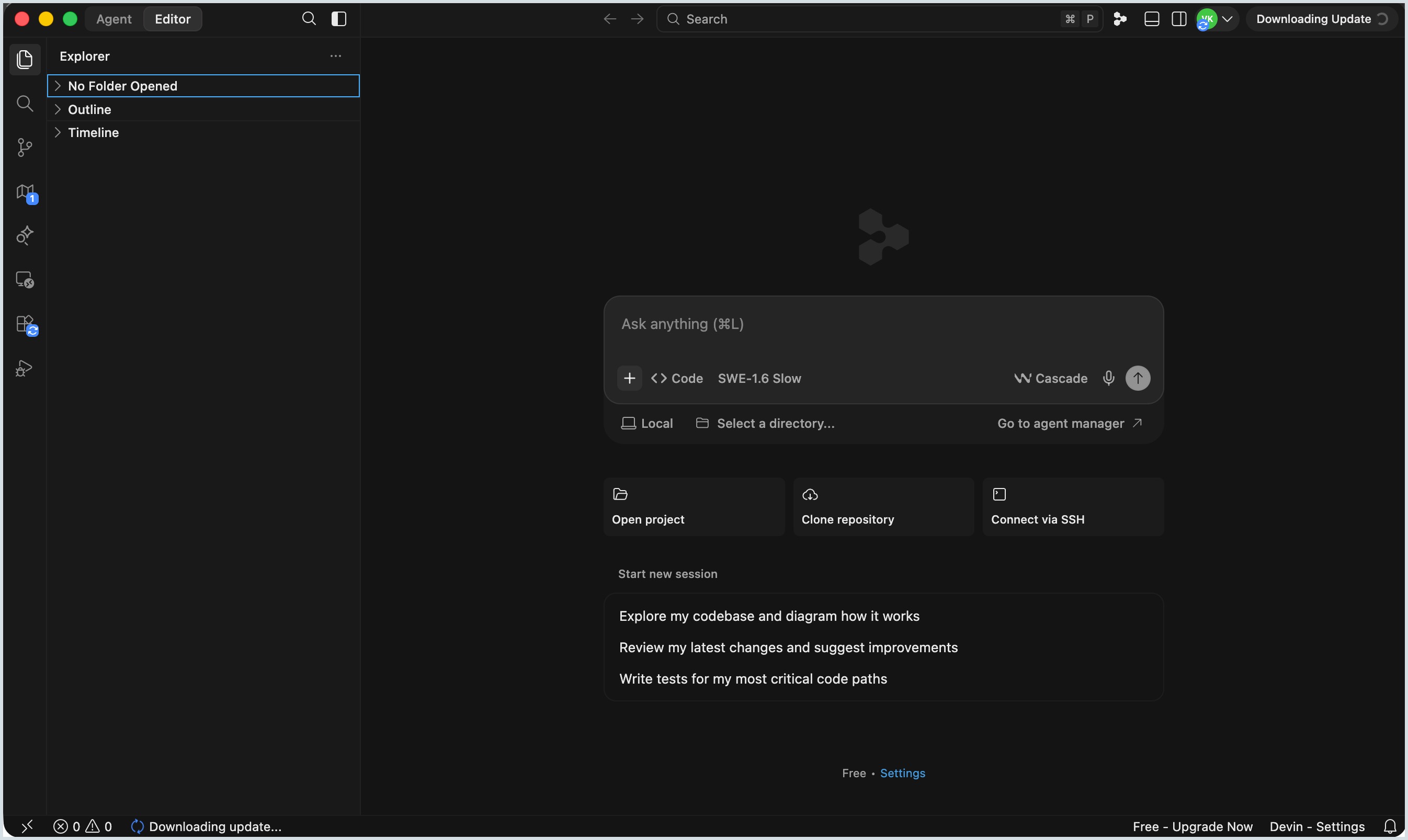Open the Codemaps icon with the badge 1

[26, 192]
